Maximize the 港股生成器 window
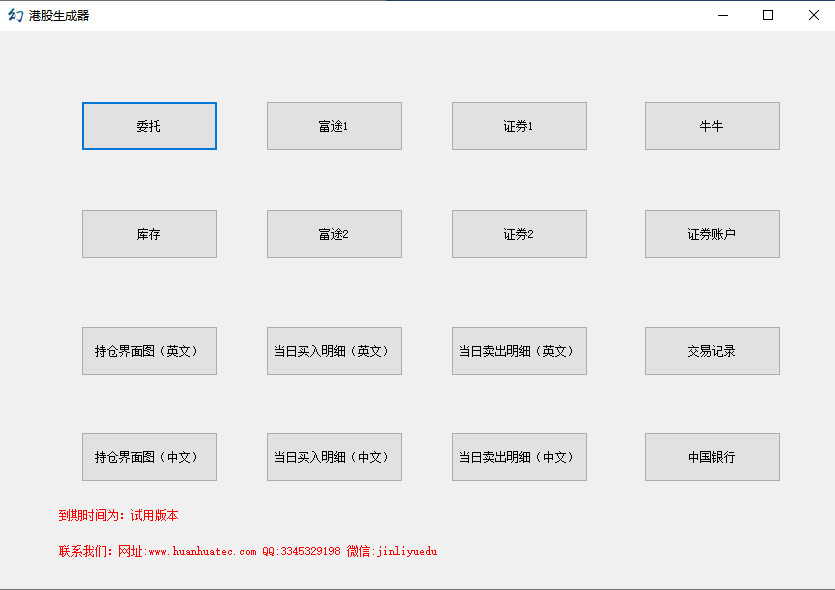Image resolution: width=835 pixels, height=590 pixels. tap(768, 15)
